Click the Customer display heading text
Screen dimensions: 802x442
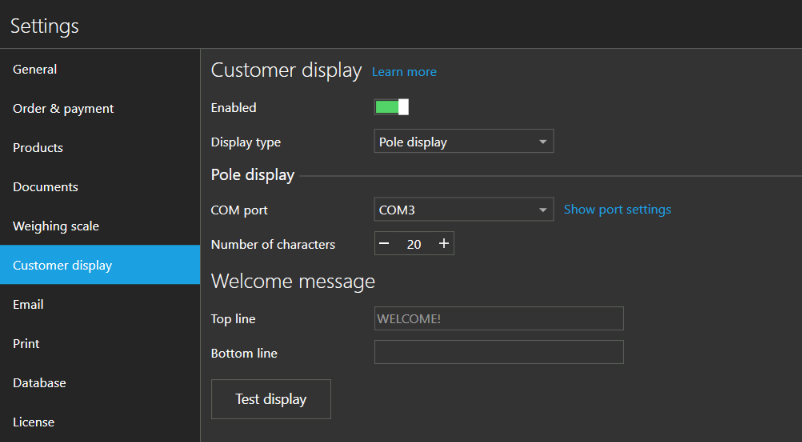click(286, 70)
